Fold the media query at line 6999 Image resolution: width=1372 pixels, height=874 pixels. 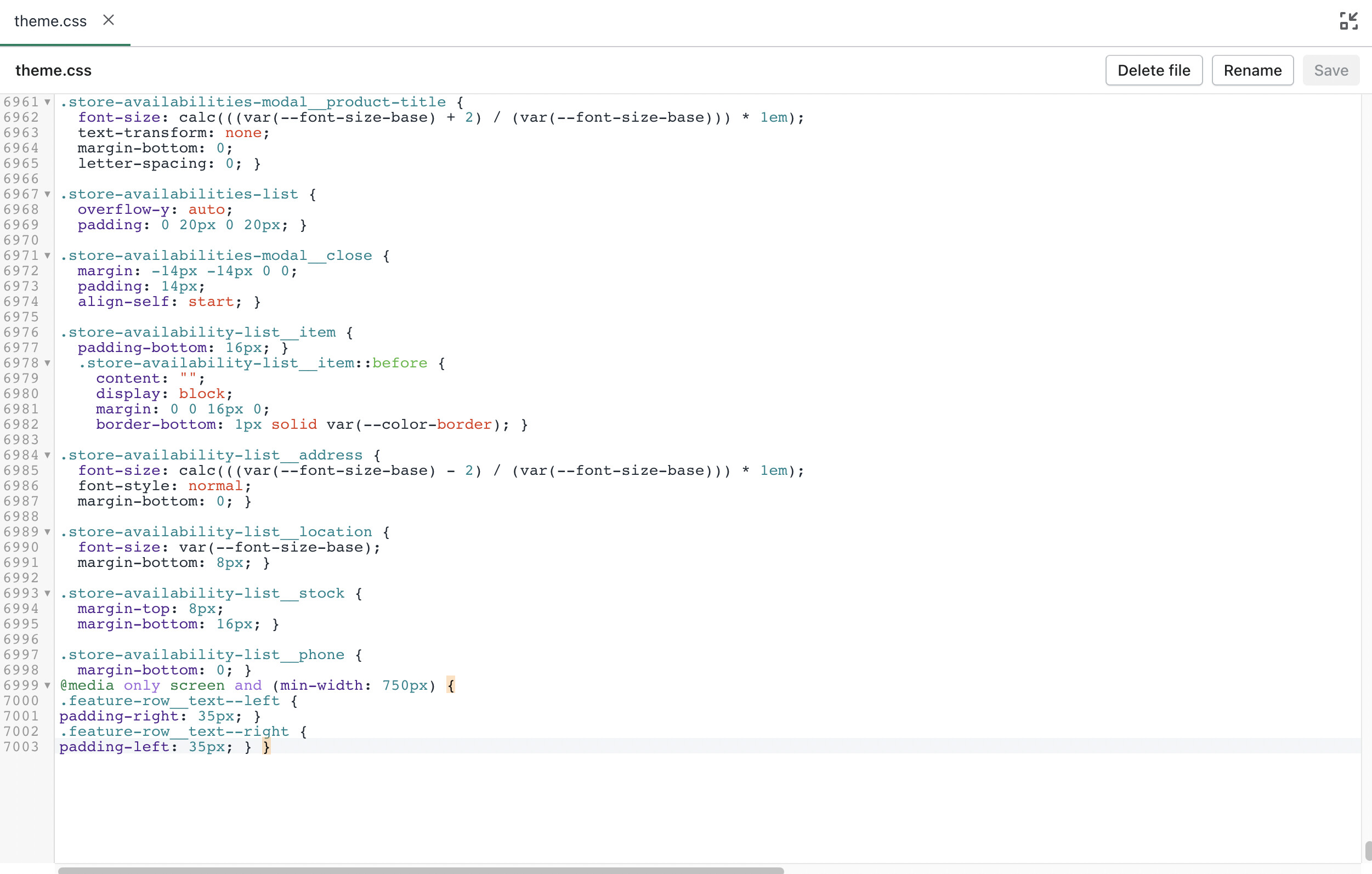(x=48, y=685)
